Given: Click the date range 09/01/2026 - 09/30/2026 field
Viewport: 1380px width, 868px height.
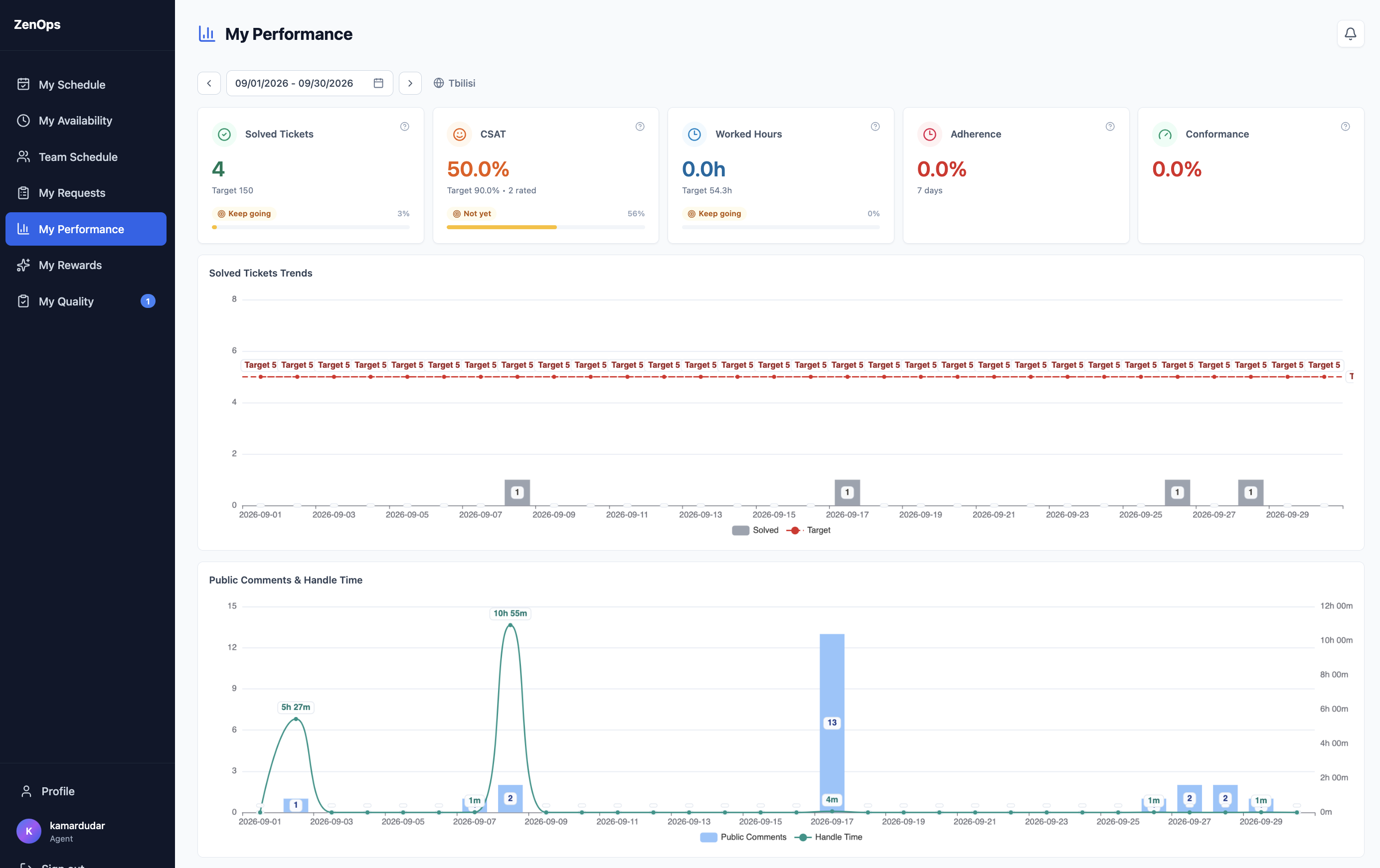Looking at the screenshot, I should point(310,83).
